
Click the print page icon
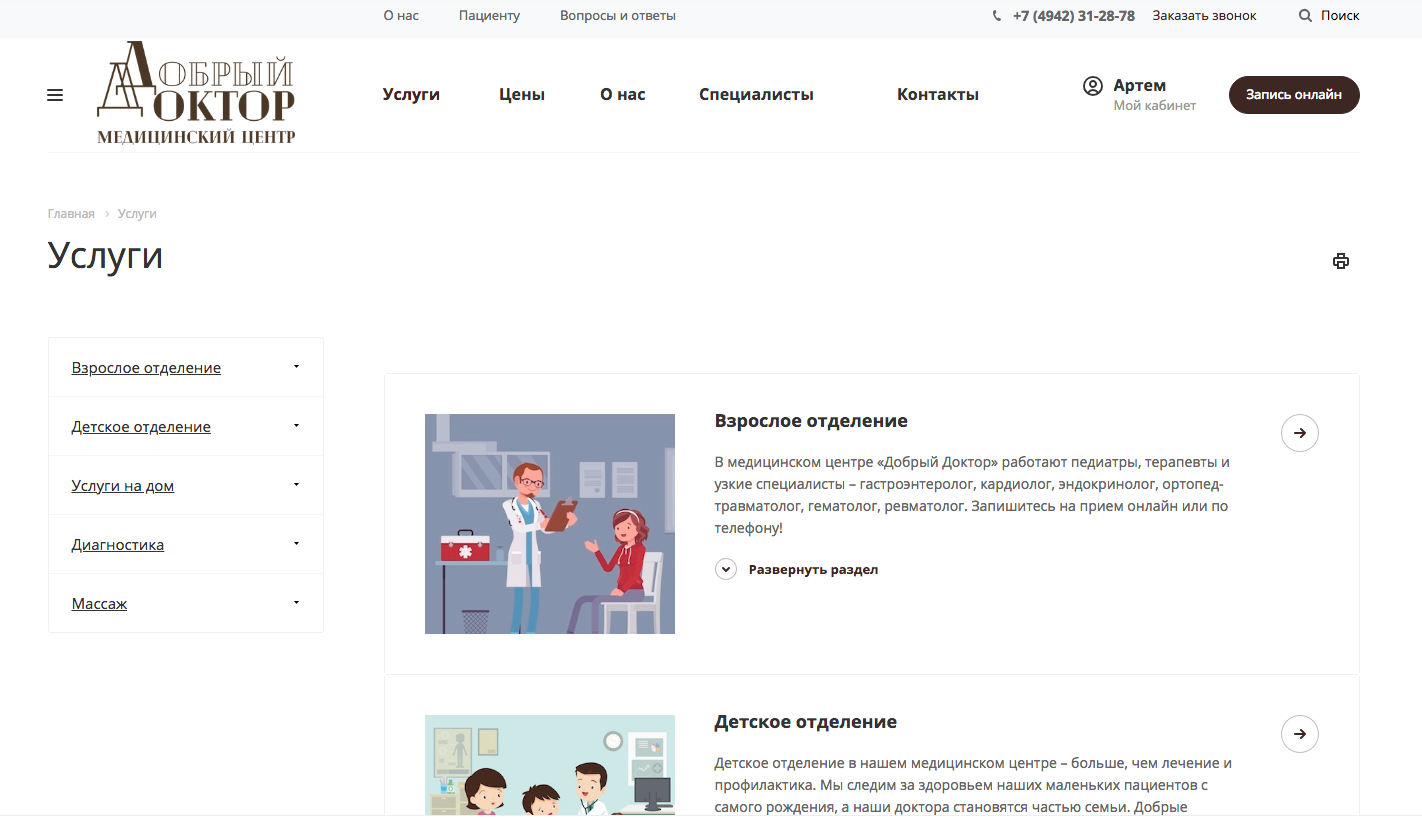pyautogui.click(x=1341, y=261)
